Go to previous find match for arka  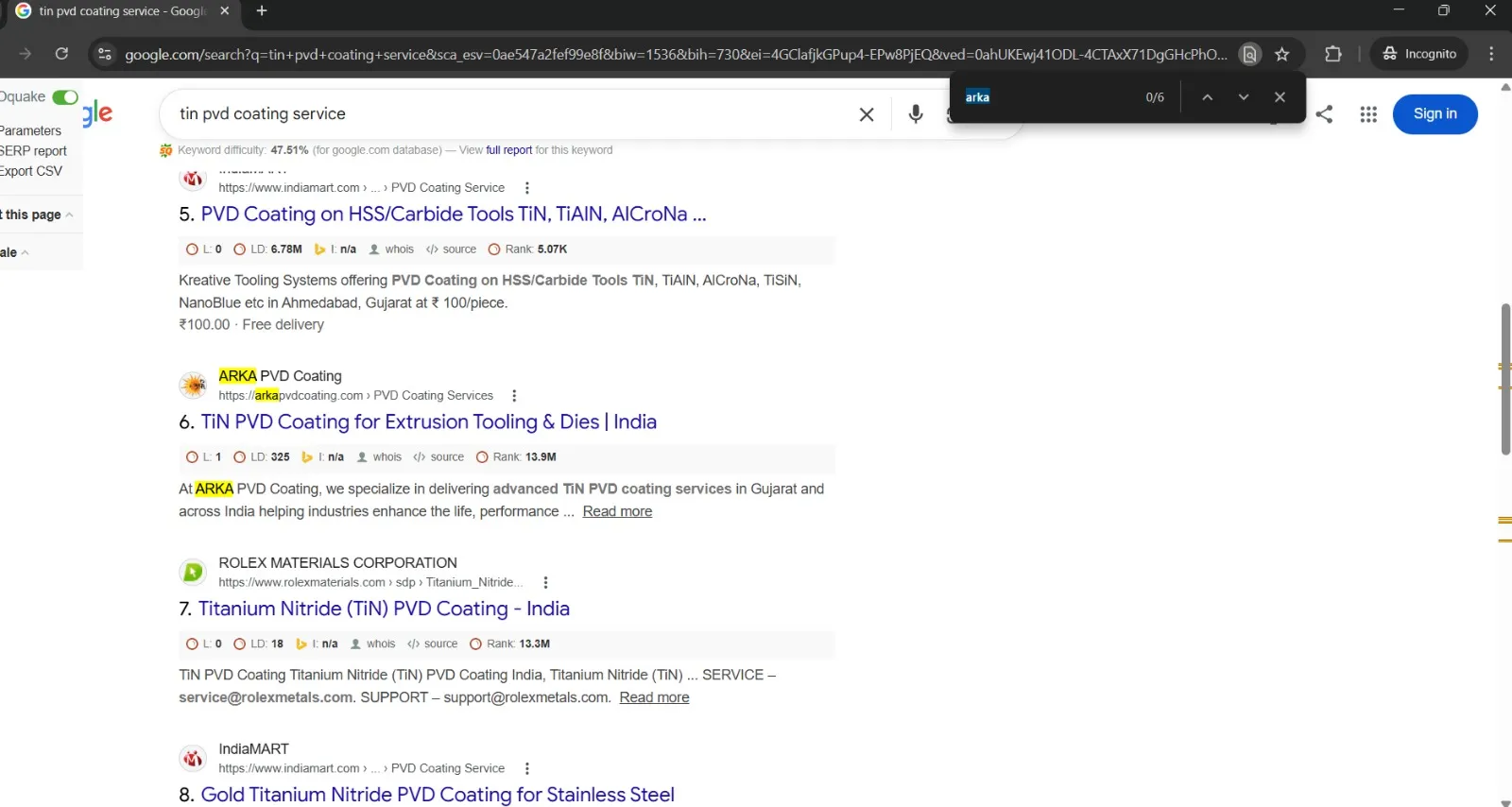pos(1207,96)
